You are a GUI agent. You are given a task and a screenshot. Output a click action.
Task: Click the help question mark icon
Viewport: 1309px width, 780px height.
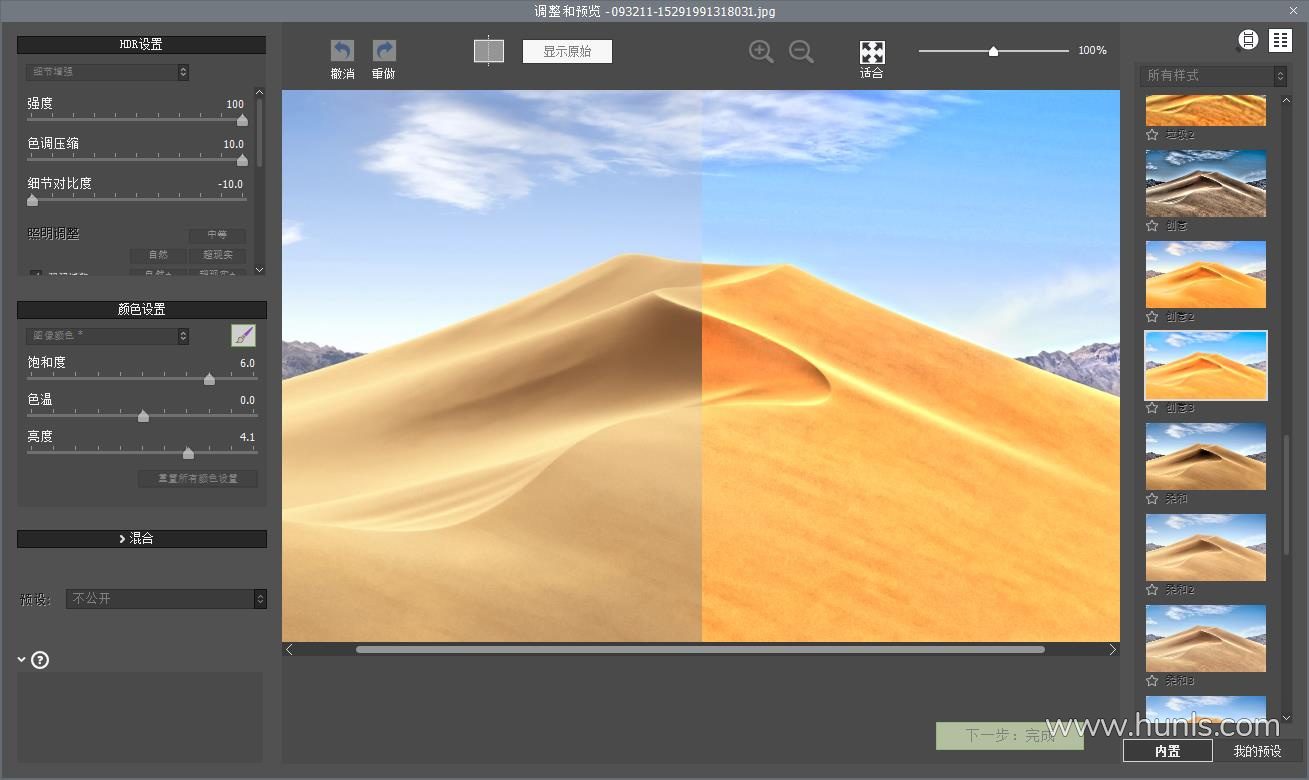point(40,660)
